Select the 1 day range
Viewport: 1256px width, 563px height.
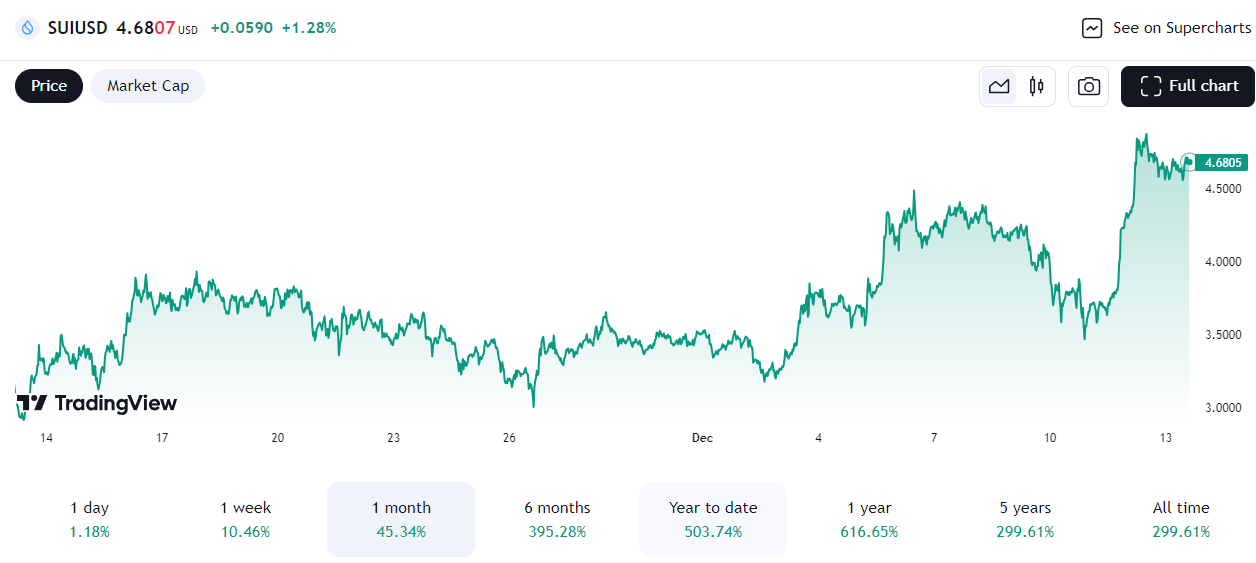point(90,519)
